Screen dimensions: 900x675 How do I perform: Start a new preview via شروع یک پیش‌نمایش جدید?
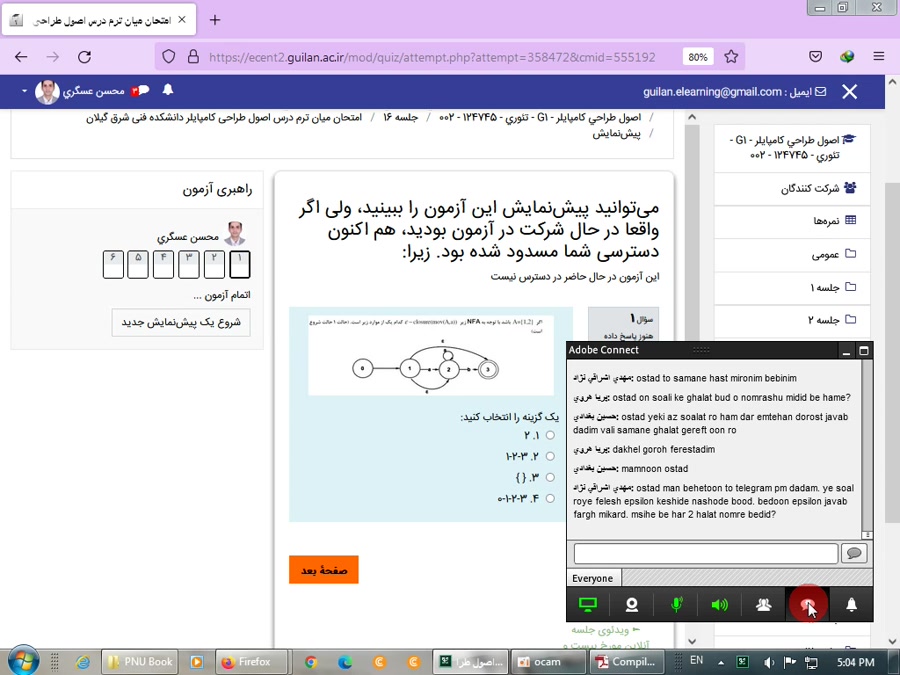[180, 323]
